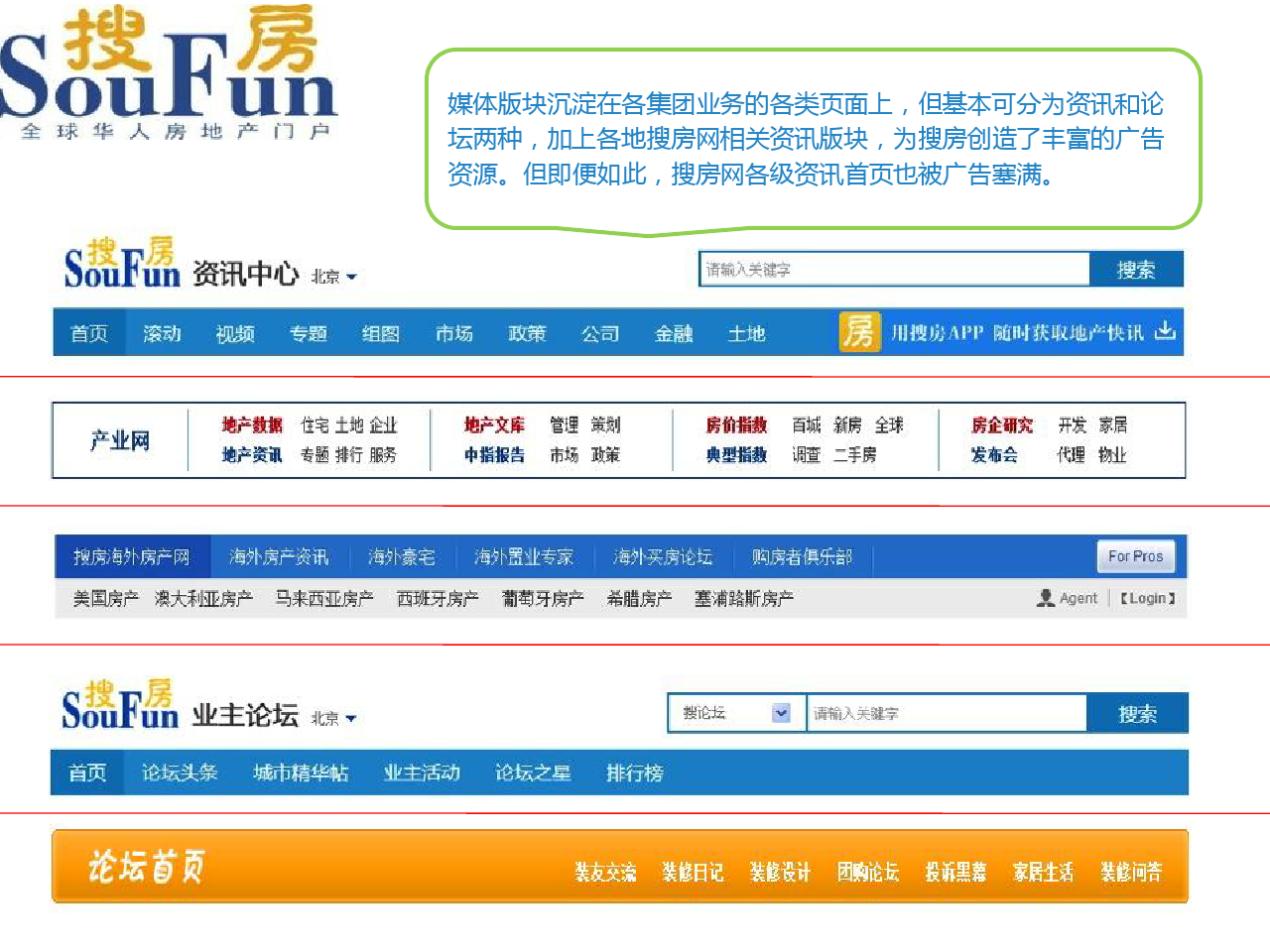Focus the forum keyword input field
The height and width of the screenshot is (952, 1270).
947,713
